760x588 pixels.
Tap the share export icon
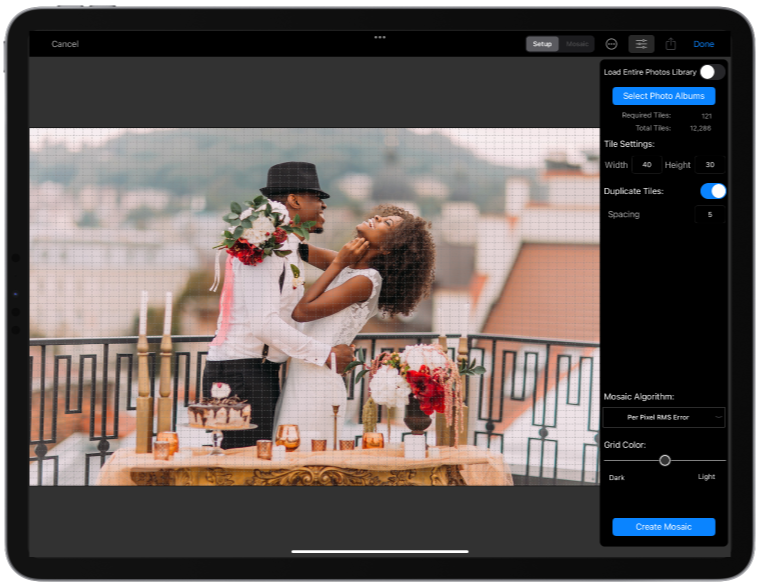[671, 44]
